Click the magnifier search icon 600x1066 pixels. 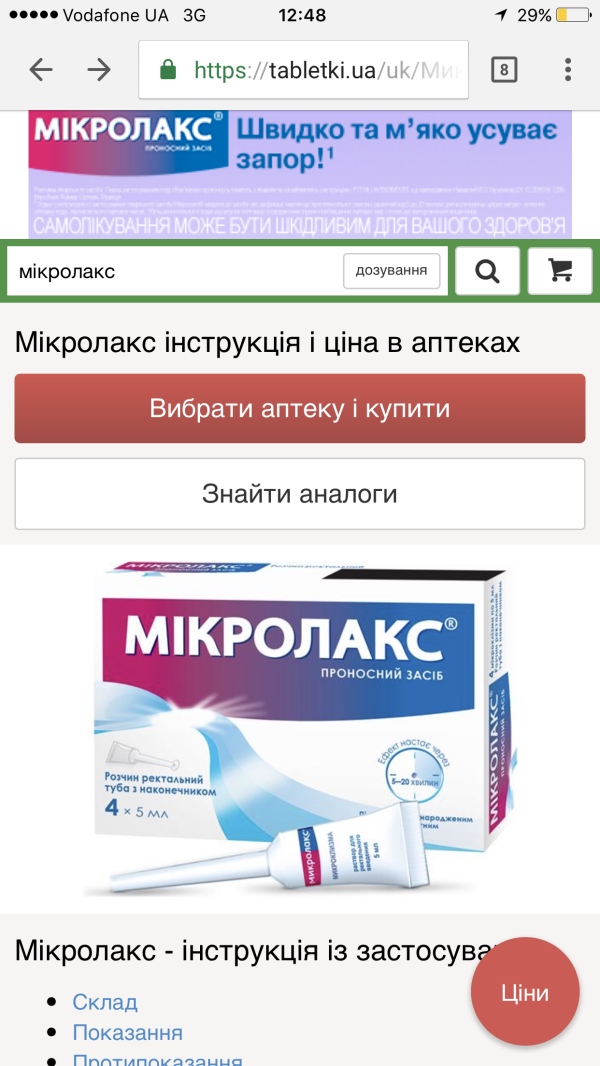487,271
